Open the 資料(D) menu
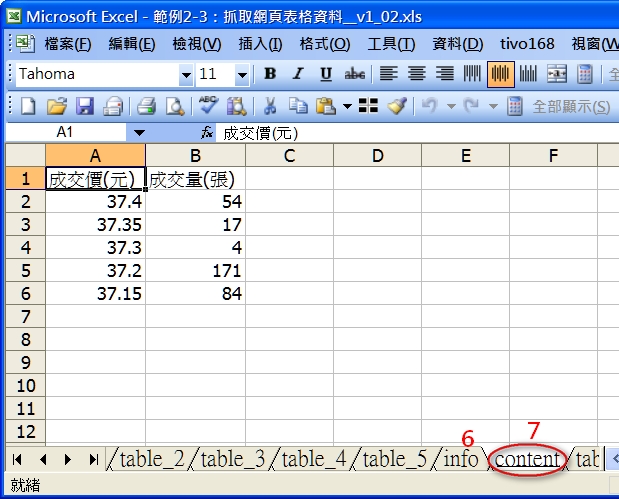The image size is (619, 499). 458,44
